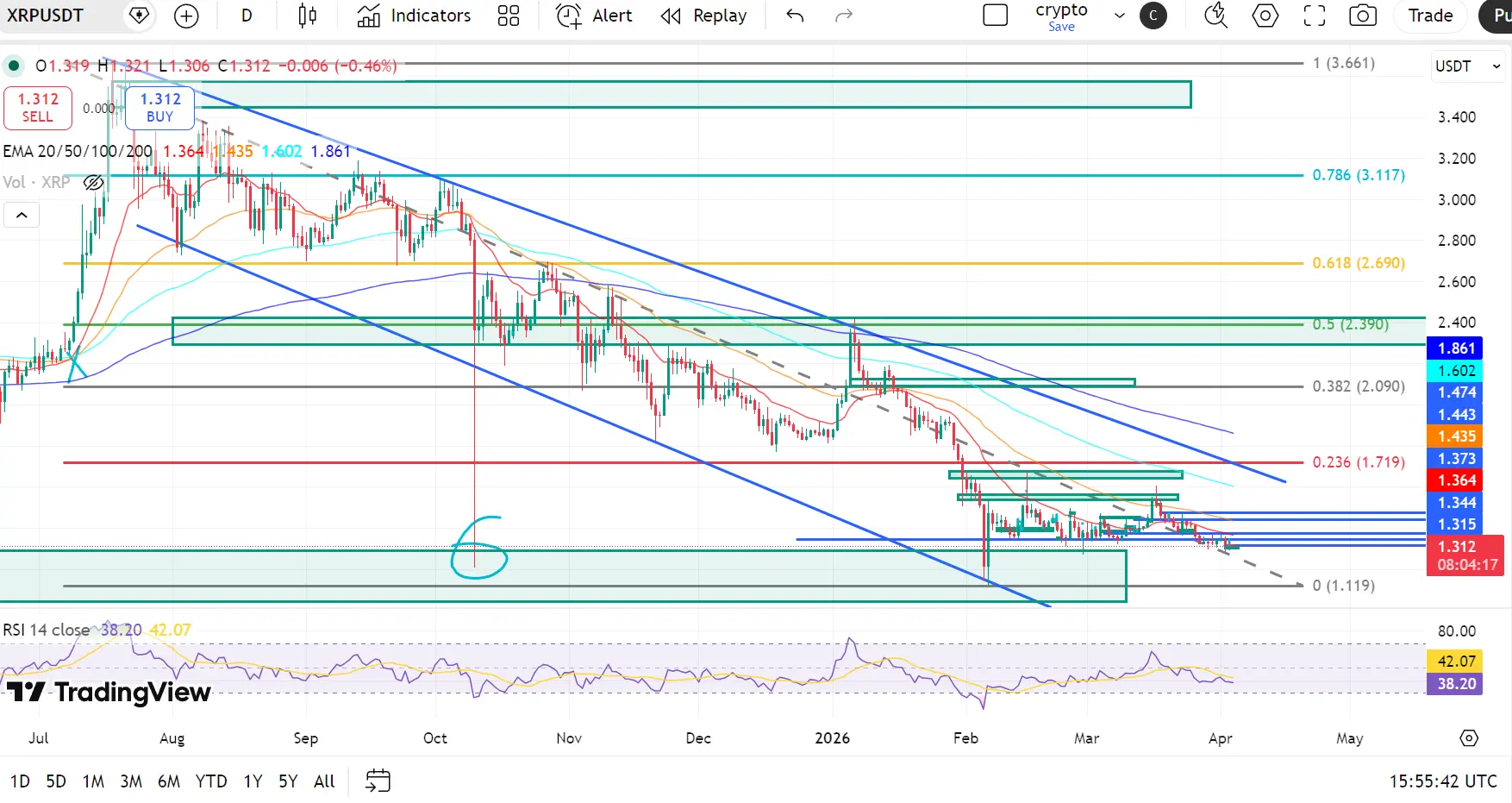Select the 1 (3.661) Fibonacci label
1512x803 pixels.
click(x=1344, y=63)
